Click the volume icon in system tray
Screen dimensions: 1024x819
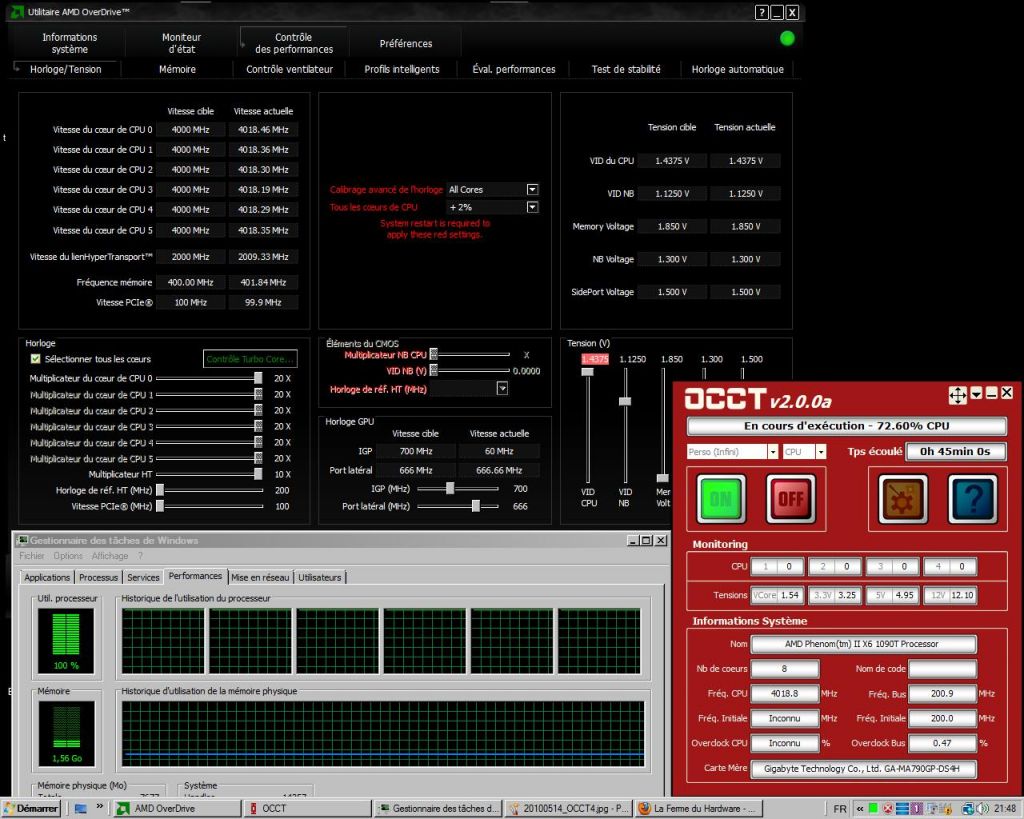[x=984, y=809]
